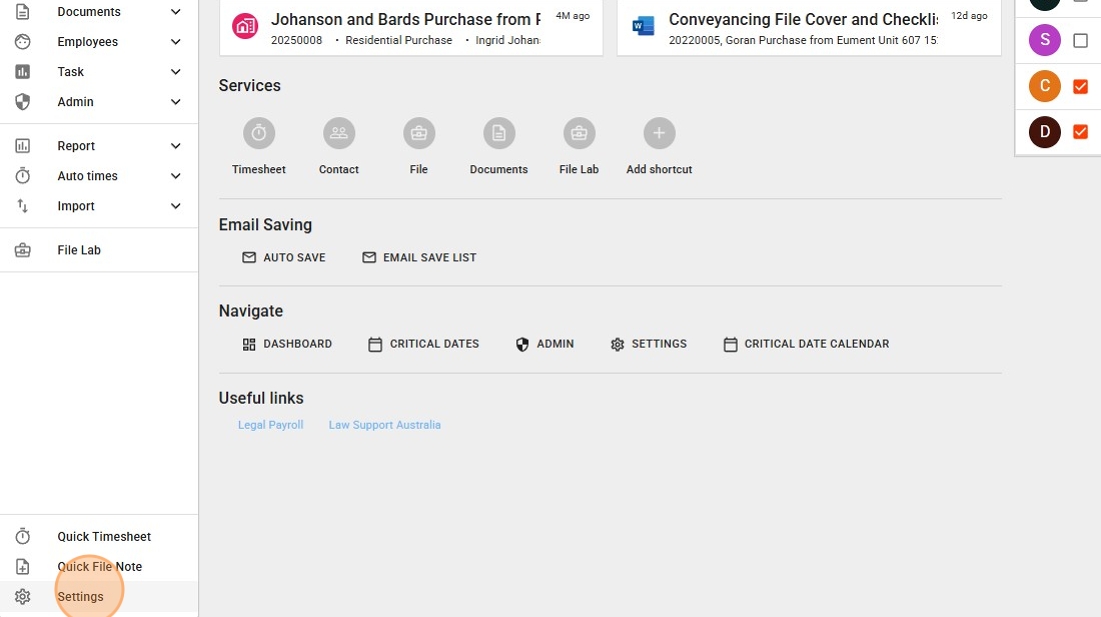Image resolution: width=1101 pixels, height=617 pixels.
Task: Tick the checkbox beside user S
Action: pos(1080,41)
